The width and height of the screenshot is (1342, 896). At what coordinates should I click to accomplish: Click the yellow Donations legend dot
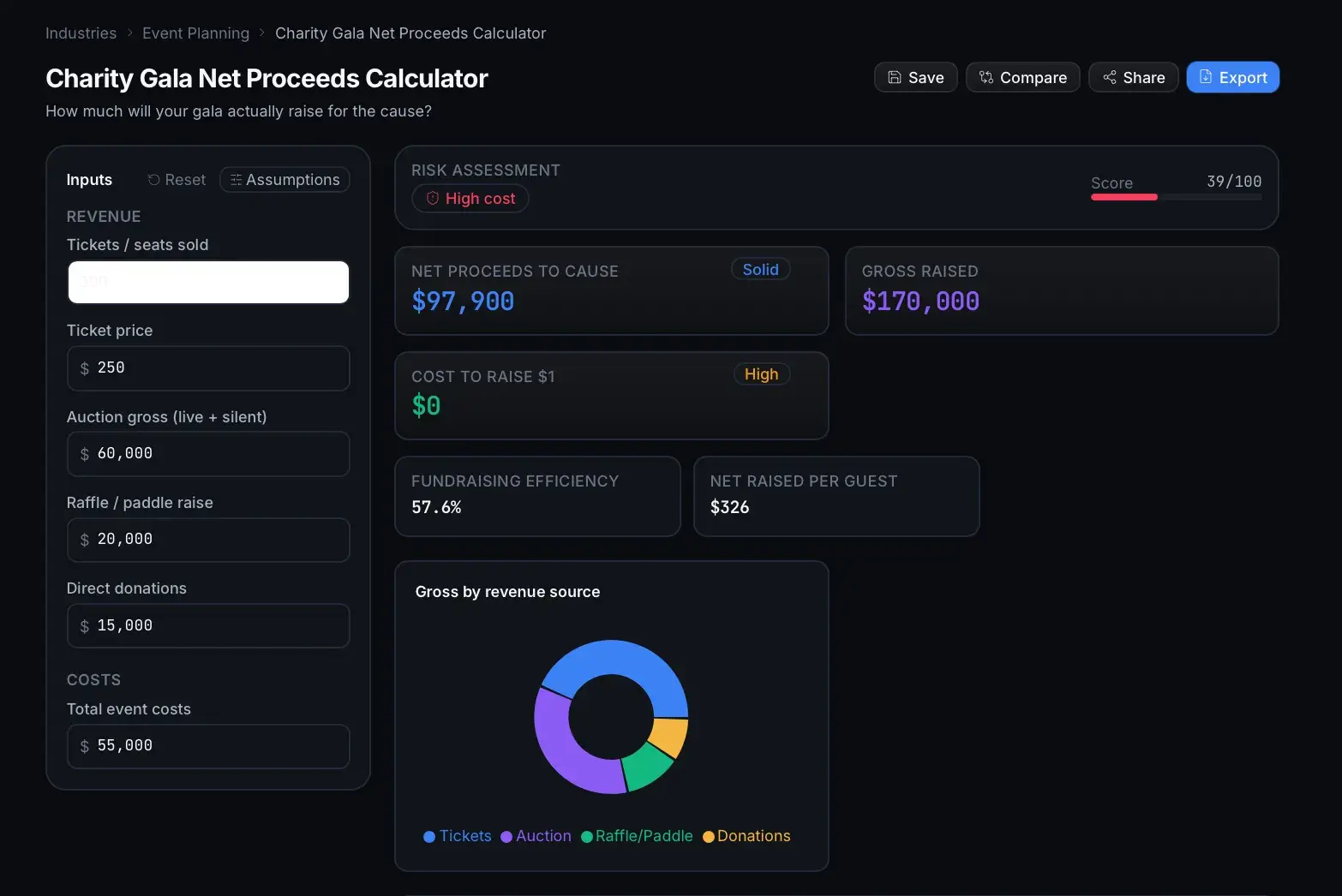tap(709, 837)
